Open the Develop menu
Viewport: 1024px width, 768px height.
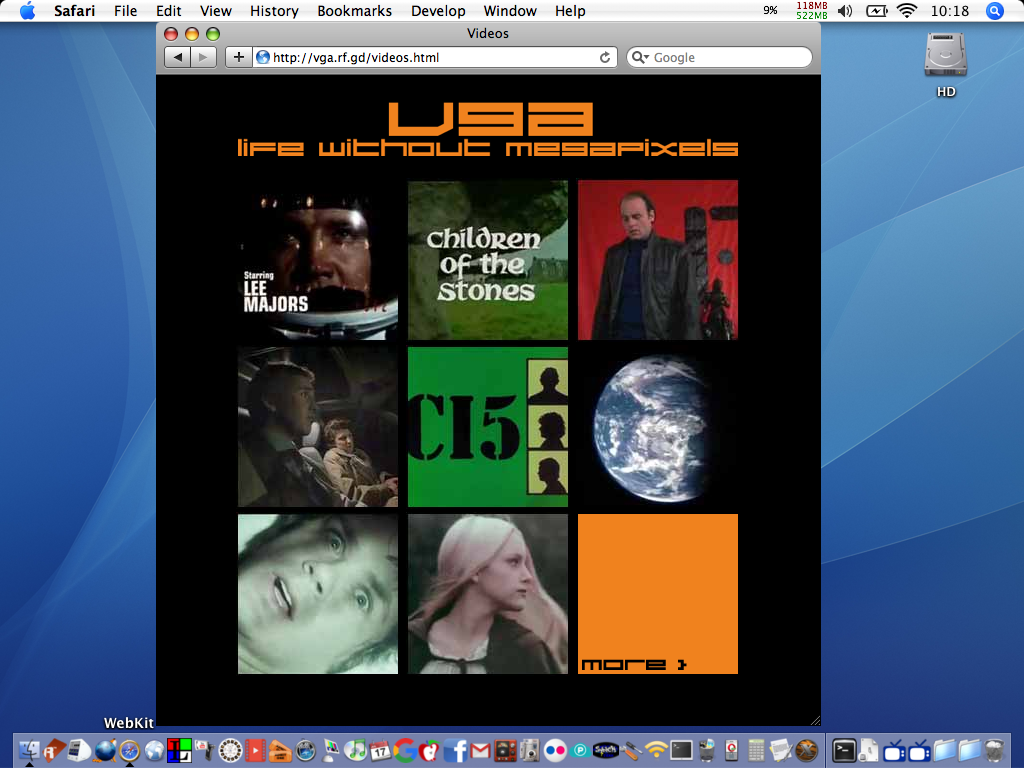[438, 11]
